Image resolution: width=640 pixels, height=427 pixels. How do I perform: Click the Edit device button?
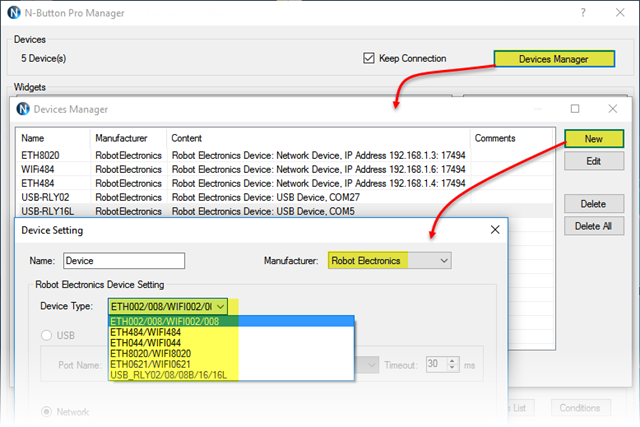[594, 161]
